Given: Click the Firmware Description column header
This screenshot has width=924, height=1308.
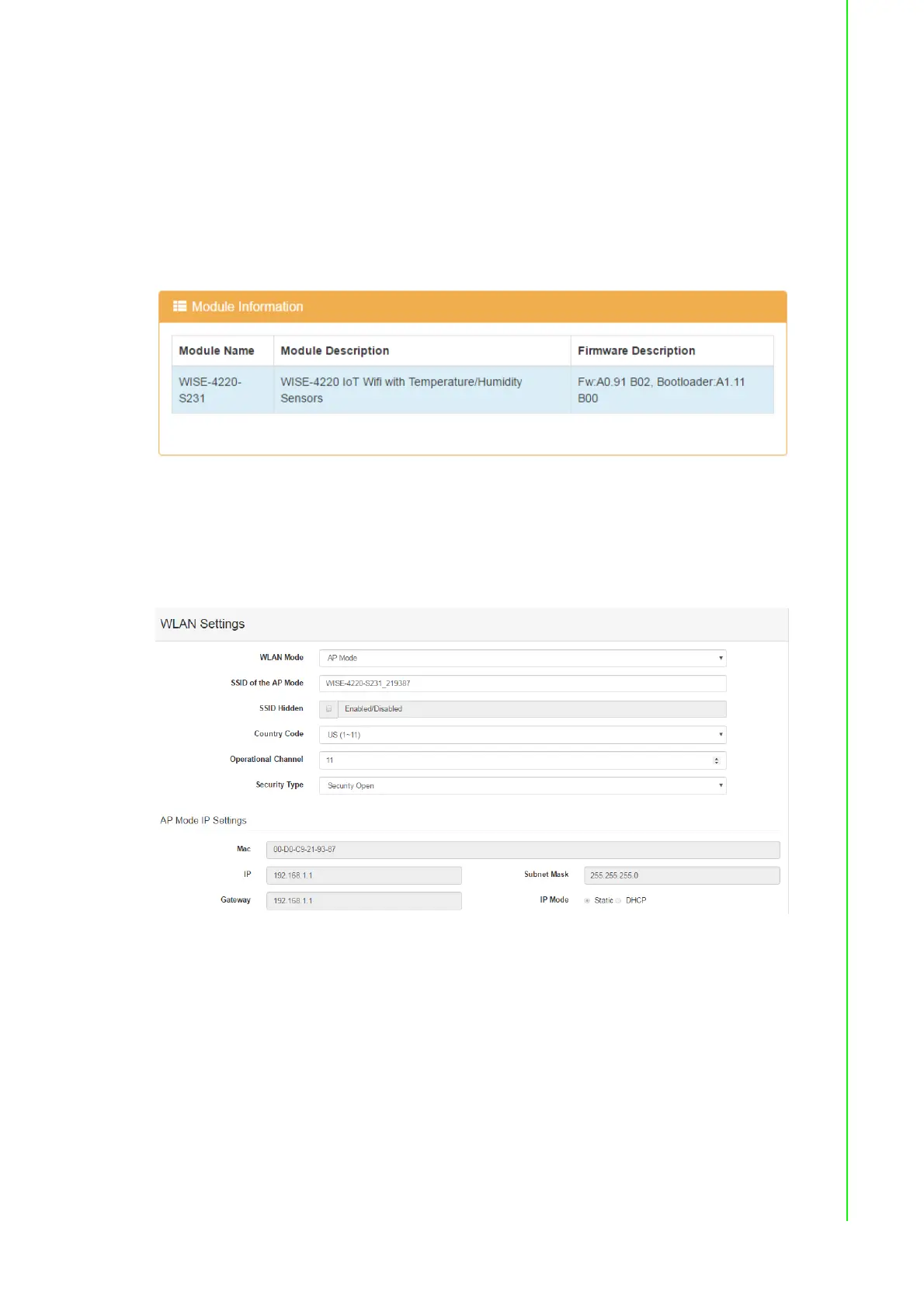Looking at the screenshot, I should 636,351.
